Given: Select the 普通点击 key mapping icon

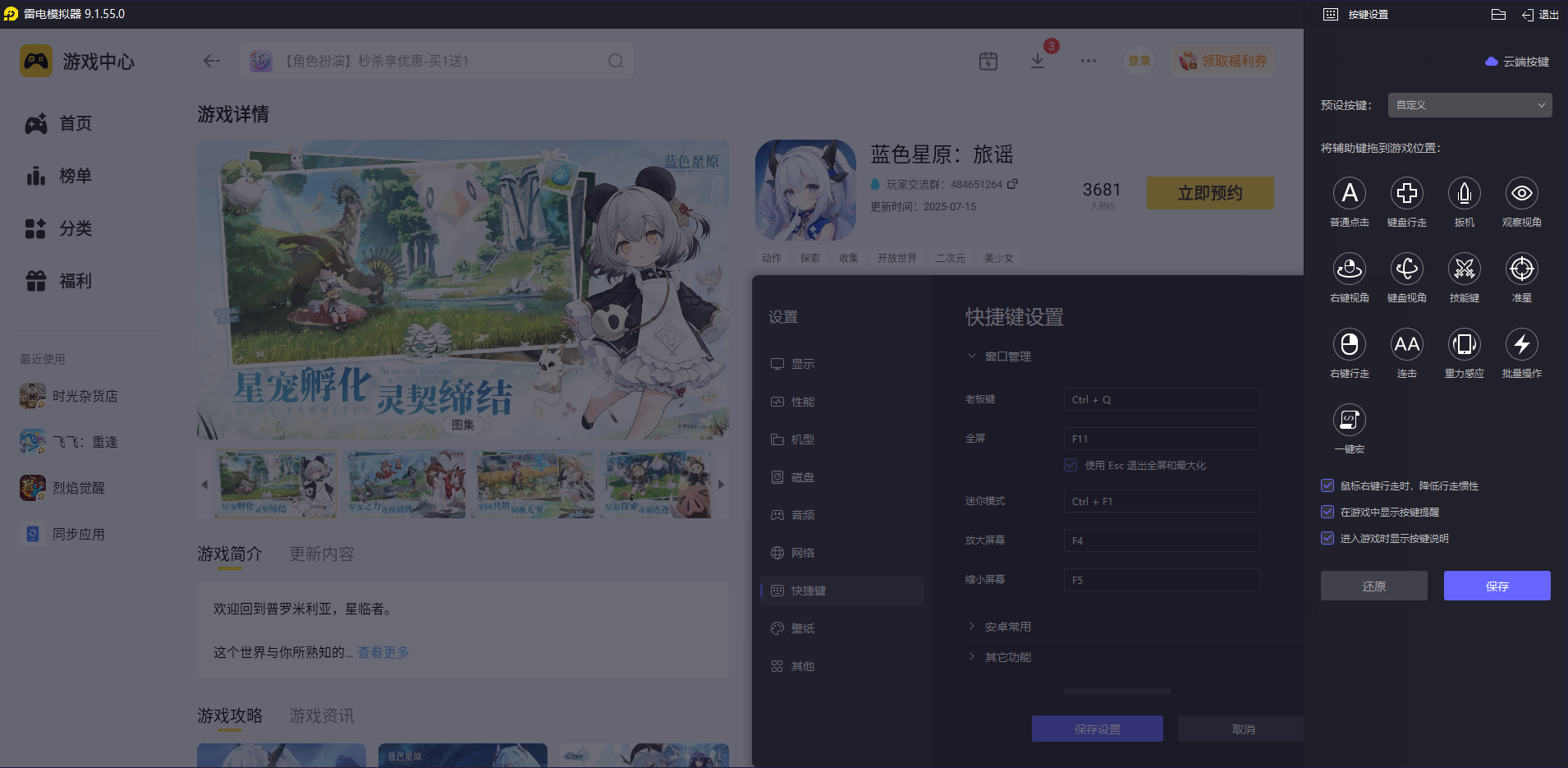Looking at the screenshot, I should pos(1350,194).
